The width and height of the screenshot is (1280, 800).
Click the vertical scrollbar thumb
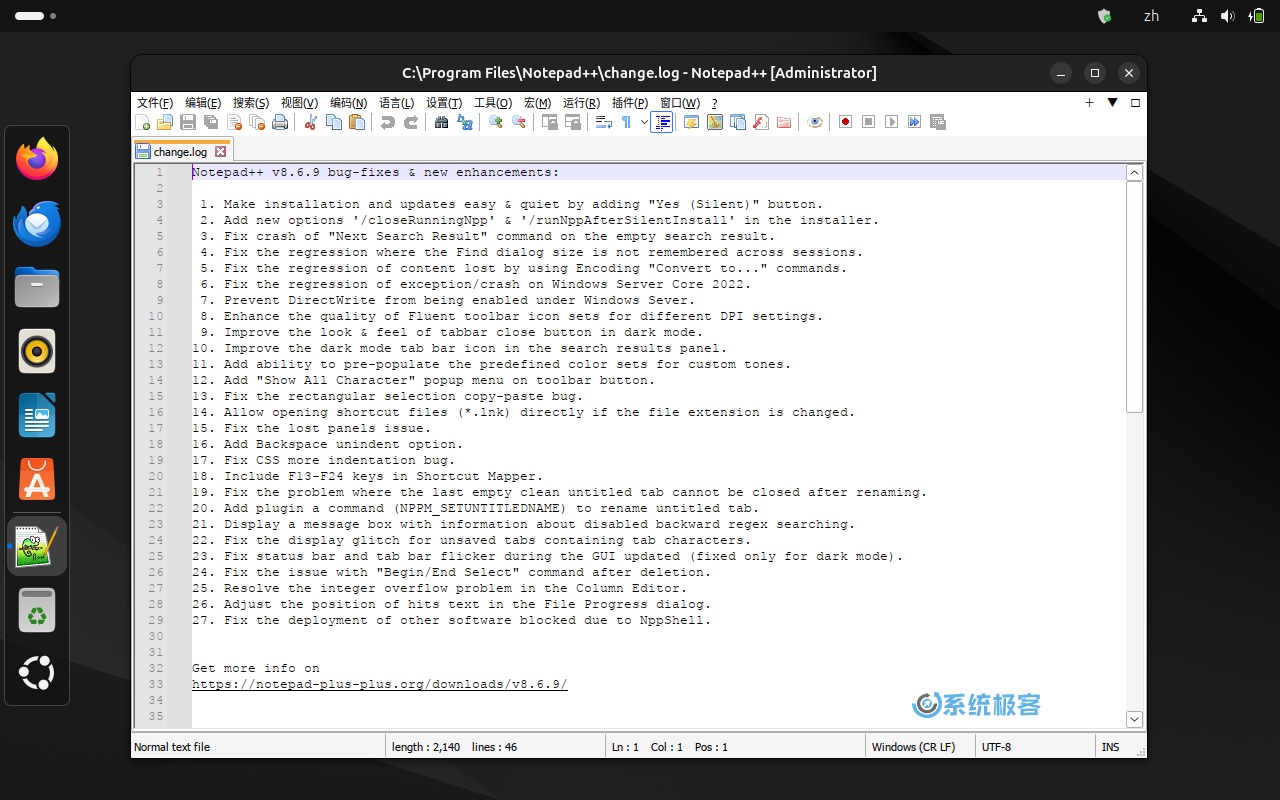click(x=1134, y=297)
